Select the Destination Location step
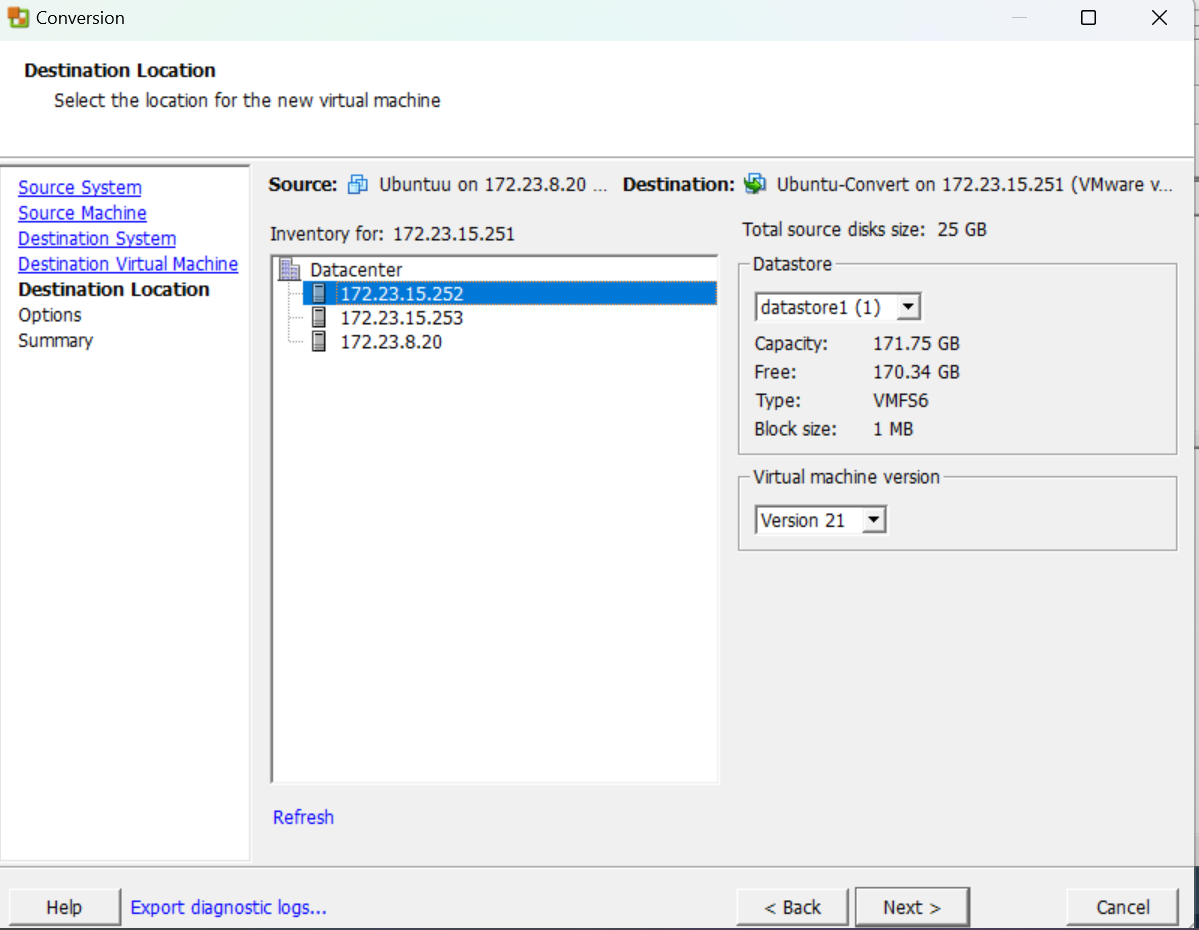Image resolution: width=1199 pixels, height=930 pixels. point(114,289)
